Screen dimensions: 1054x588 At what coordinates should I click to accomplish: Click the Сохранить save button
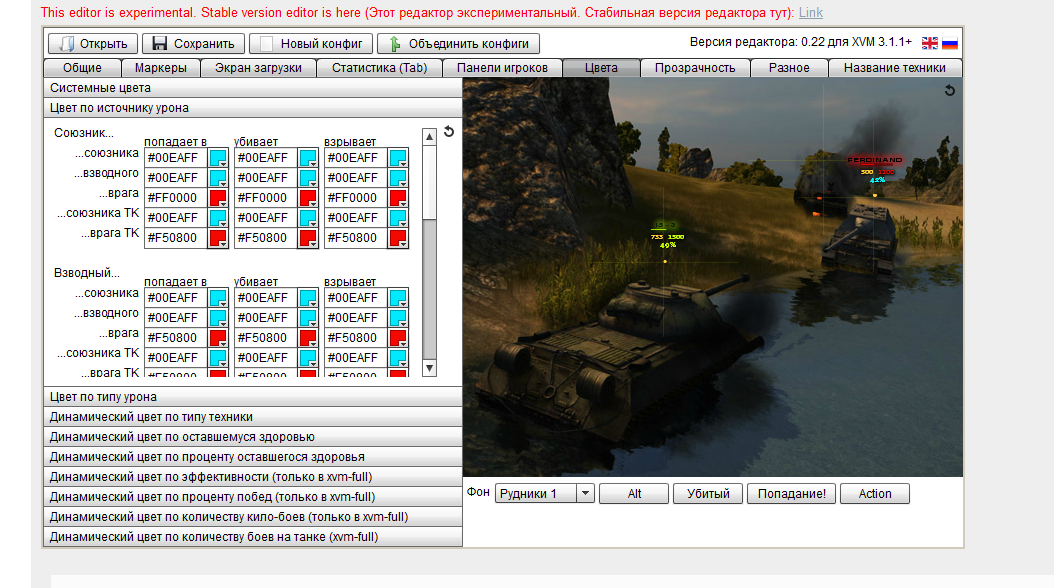click(x=193, y=44)
